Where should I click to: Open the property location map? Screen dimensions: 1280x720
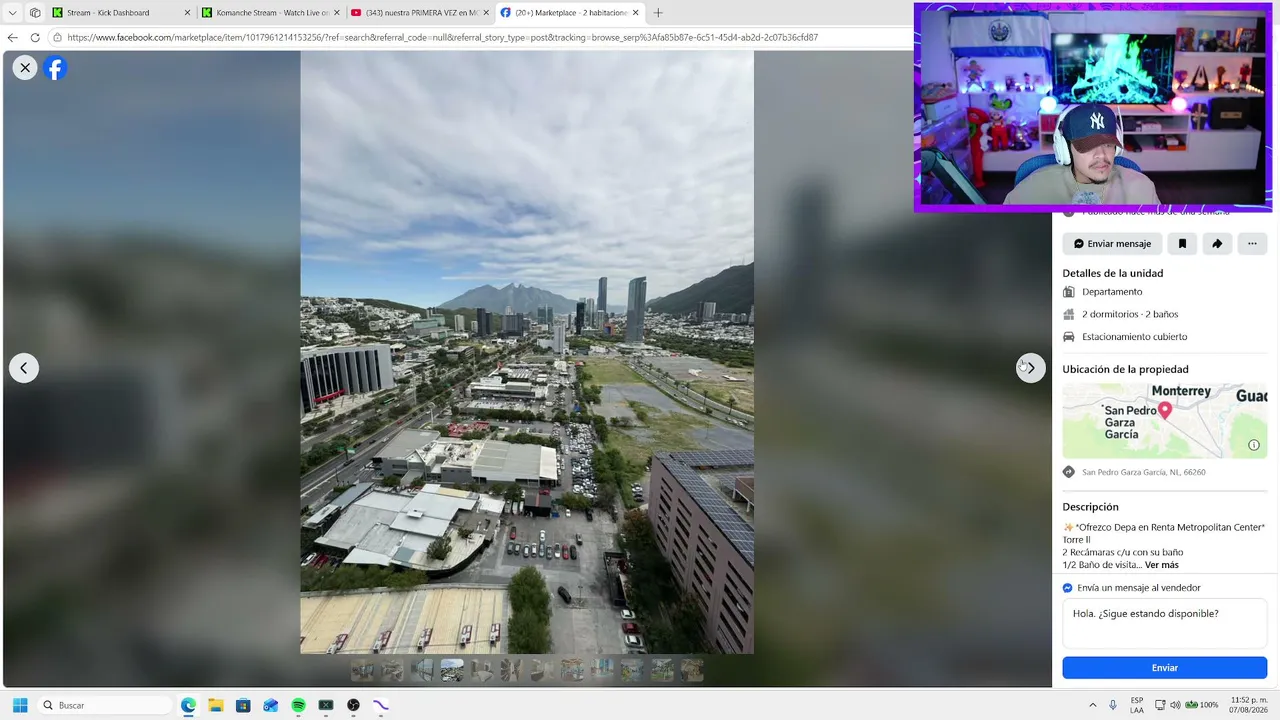[1164, 421]
